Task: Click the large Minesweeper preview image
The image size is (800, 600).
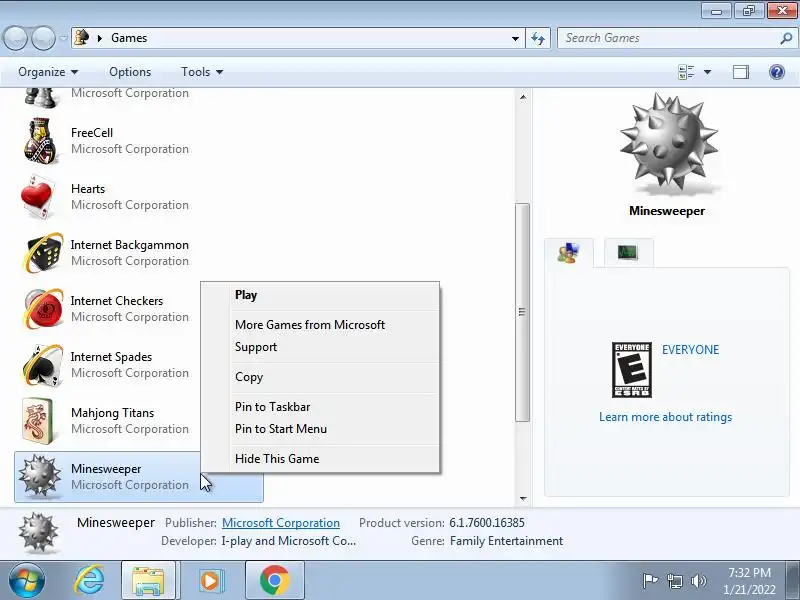Action: tap(667, 144)
